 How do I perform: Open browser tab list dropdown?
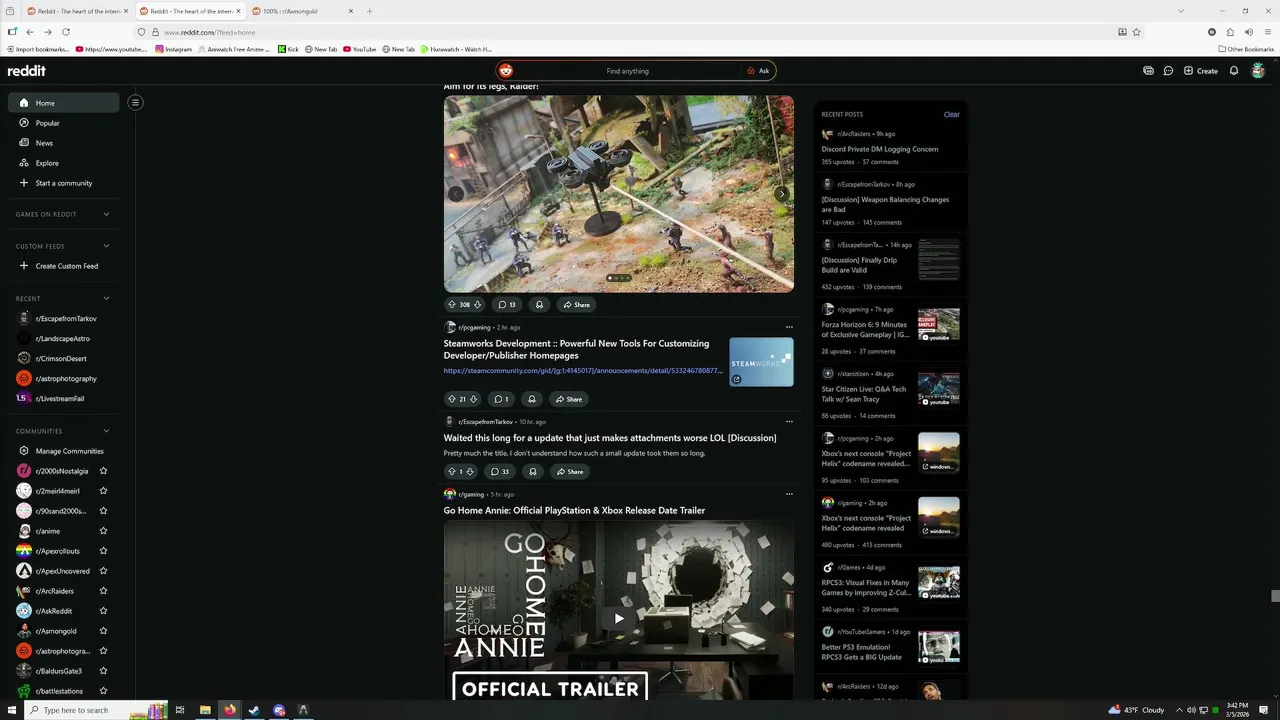pos(1181,11)
